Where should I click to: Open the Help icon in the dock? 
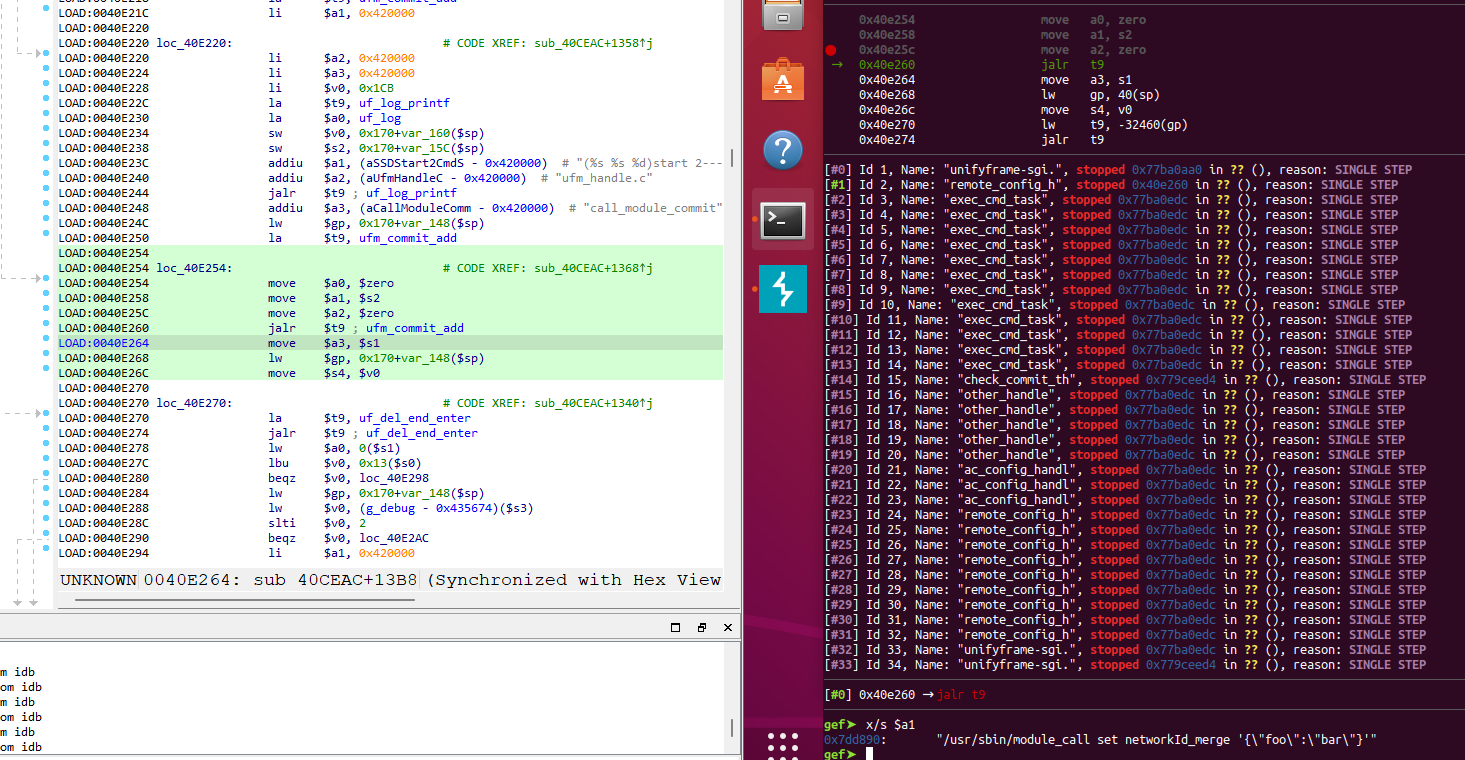point(782,150)
